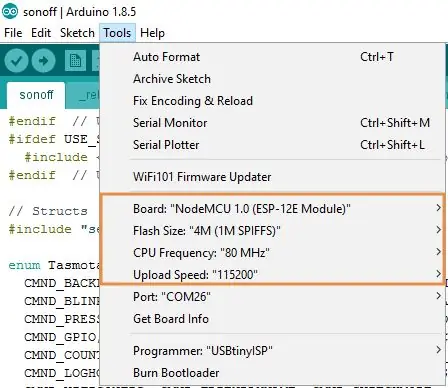The width and height of the screenshot is (448, 388).
Task: Expand Port COM26 submenu
Action: click(x=273, y=297)
